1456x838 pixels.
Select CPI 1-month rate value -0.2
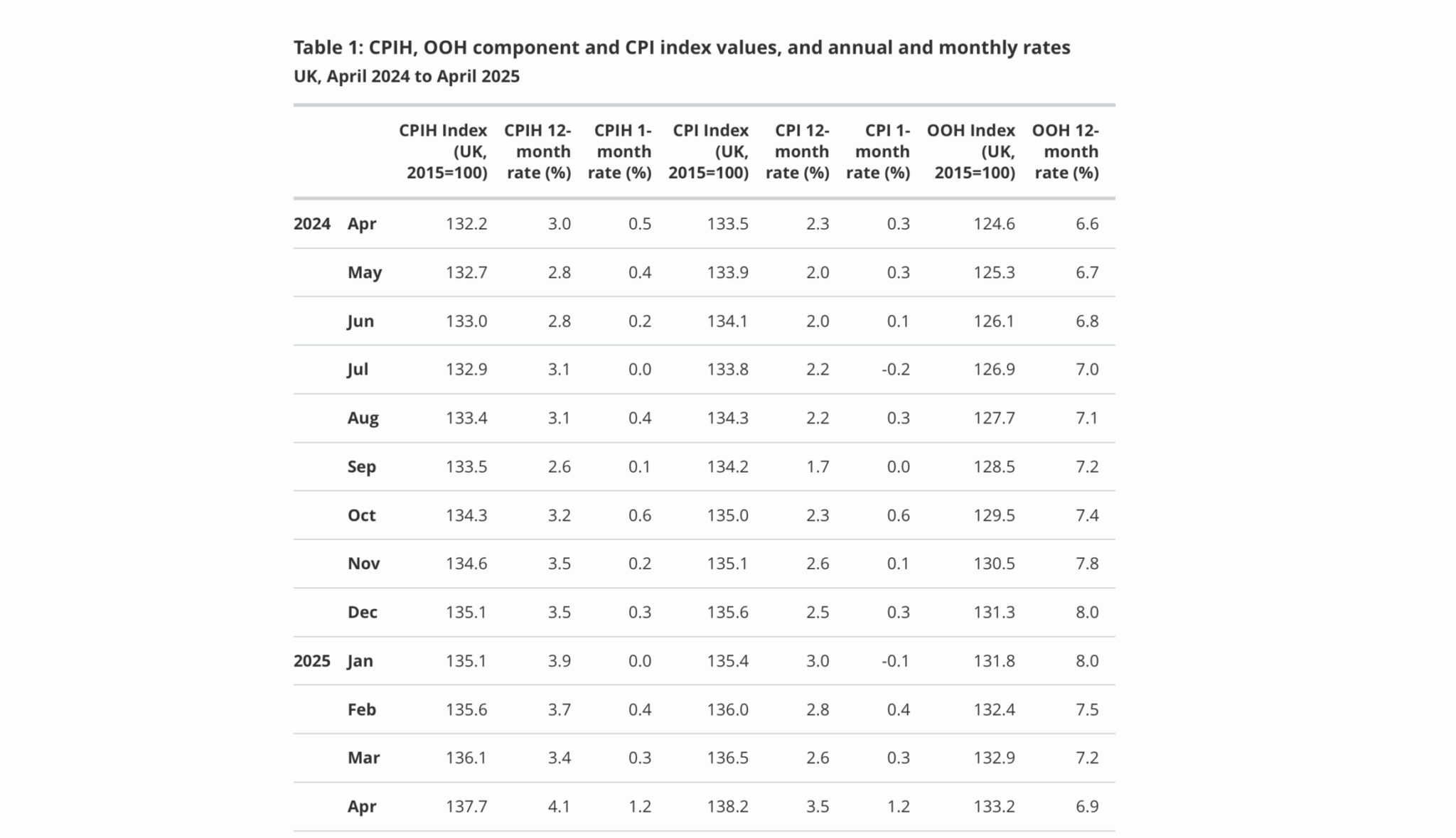click(x=896, y=370)
